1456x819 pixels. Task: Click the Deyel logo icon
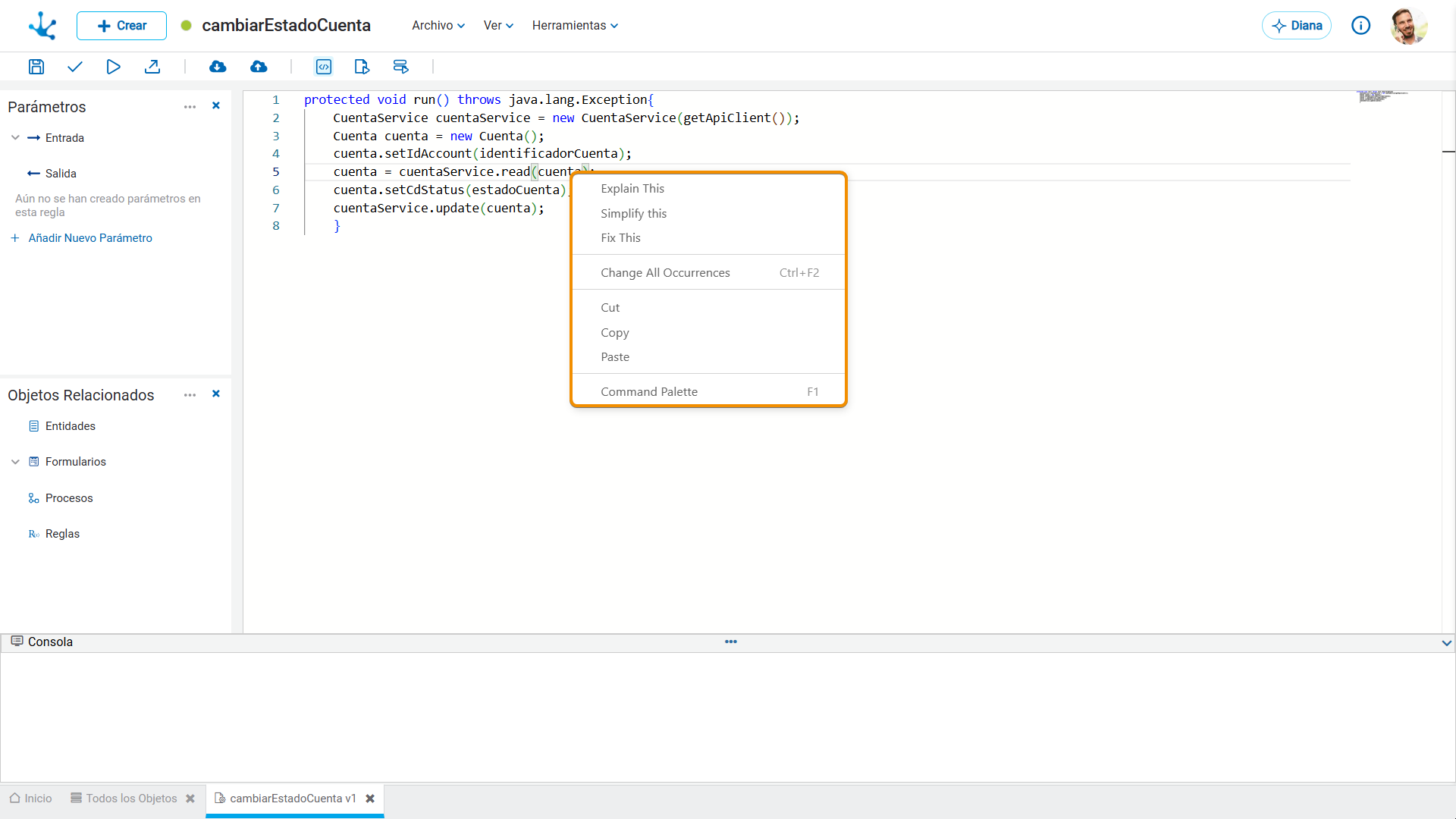click(x=42, y=26)
